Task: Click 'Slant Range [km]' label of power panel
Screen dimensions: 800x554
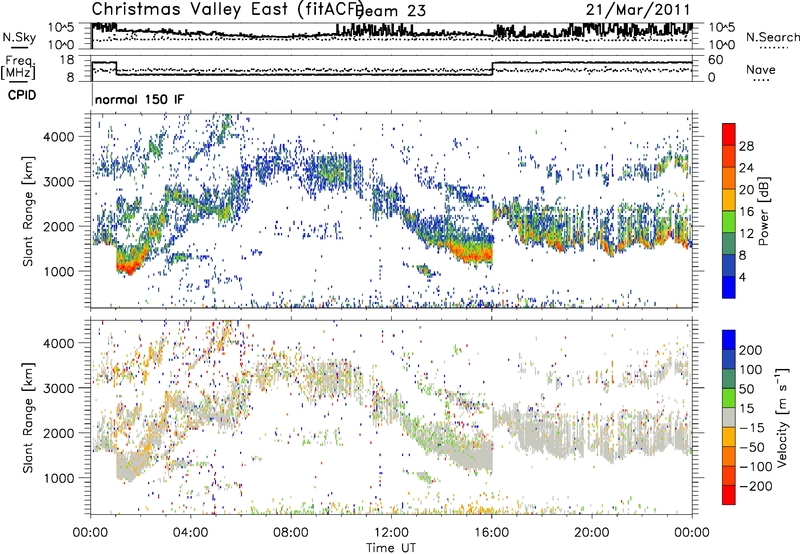Action: pyautogui.click(x=28, y=211)
